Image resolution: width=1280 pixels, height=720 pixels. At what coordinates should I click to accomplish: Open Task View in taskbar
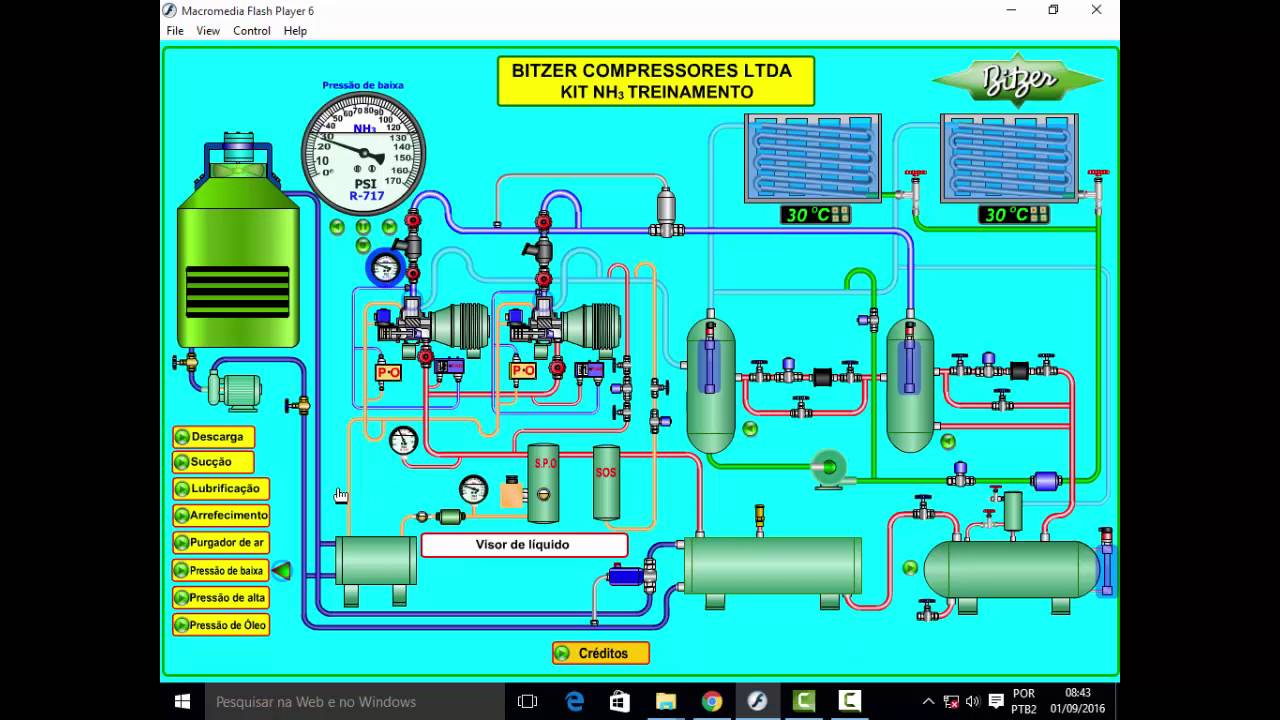(527, 702)
